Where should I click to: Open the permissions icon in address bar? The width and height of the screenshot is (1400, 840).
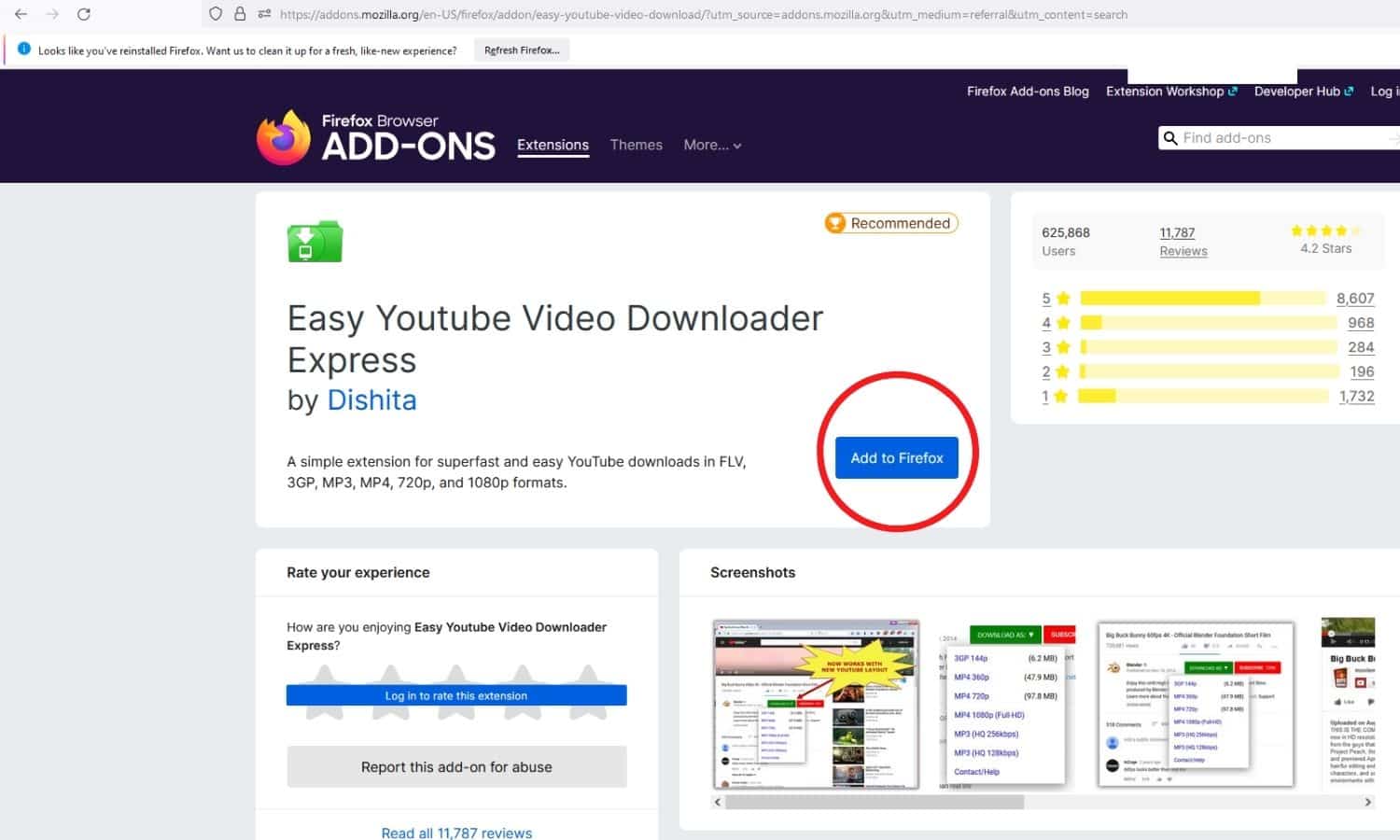tap(264, 14)
